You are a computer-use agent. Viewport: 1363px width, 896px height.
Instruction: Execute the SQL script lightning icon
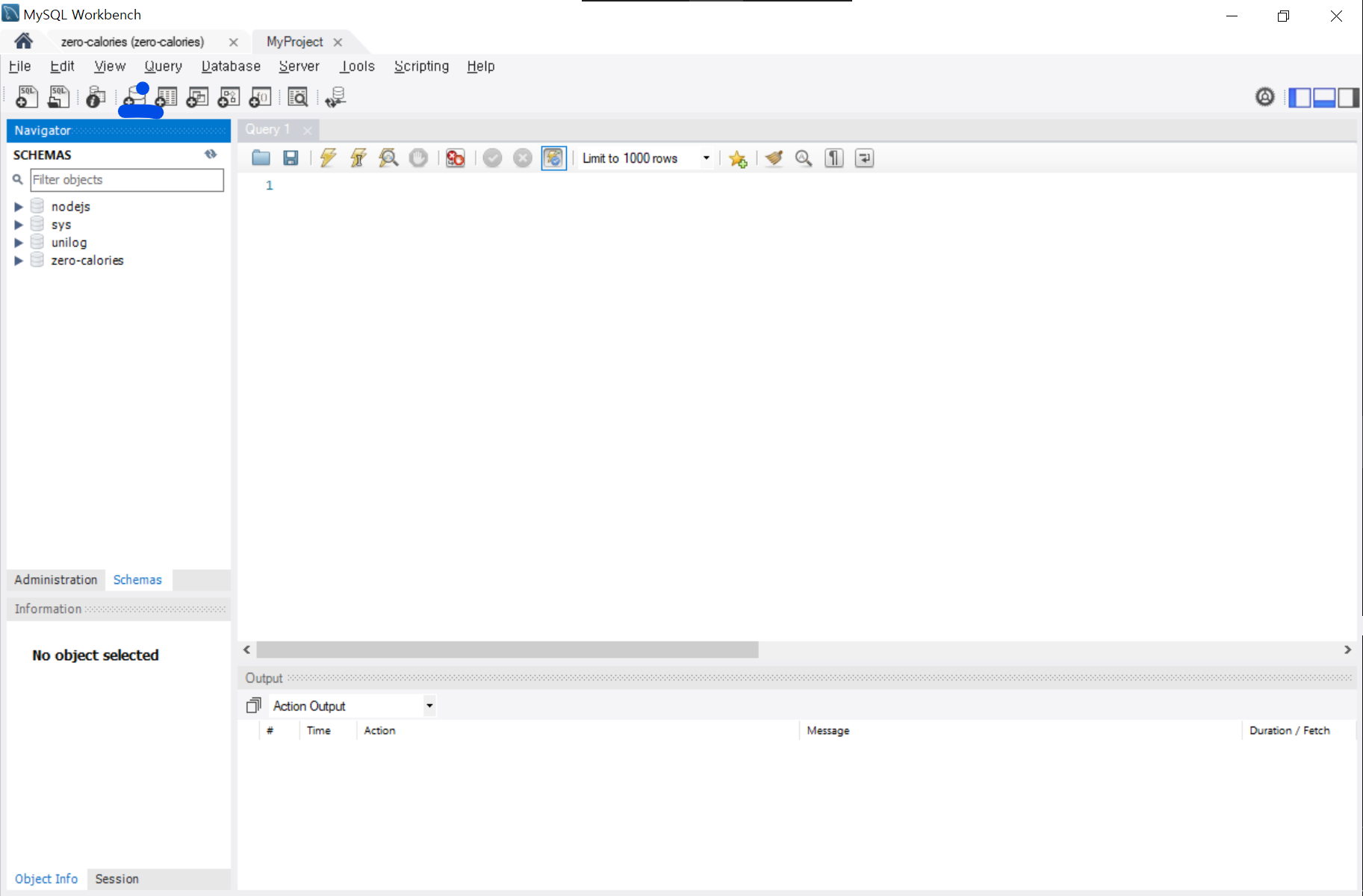(x=328, y=158)
